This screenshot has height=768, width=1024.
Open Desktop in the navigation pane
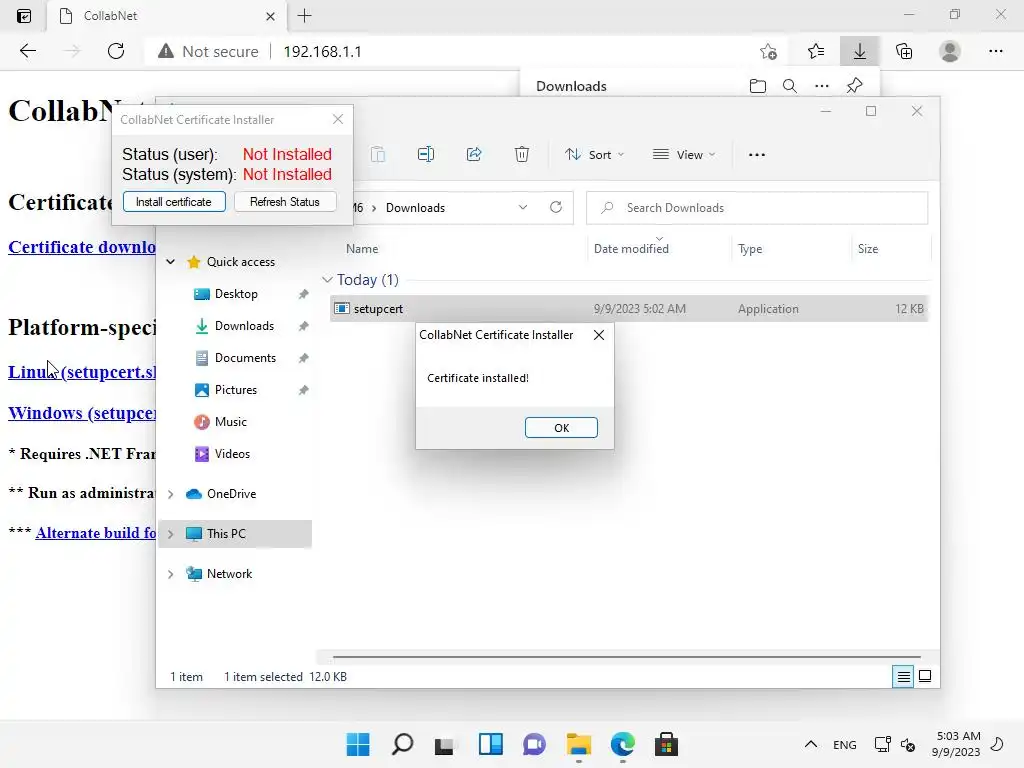[236, 294]
